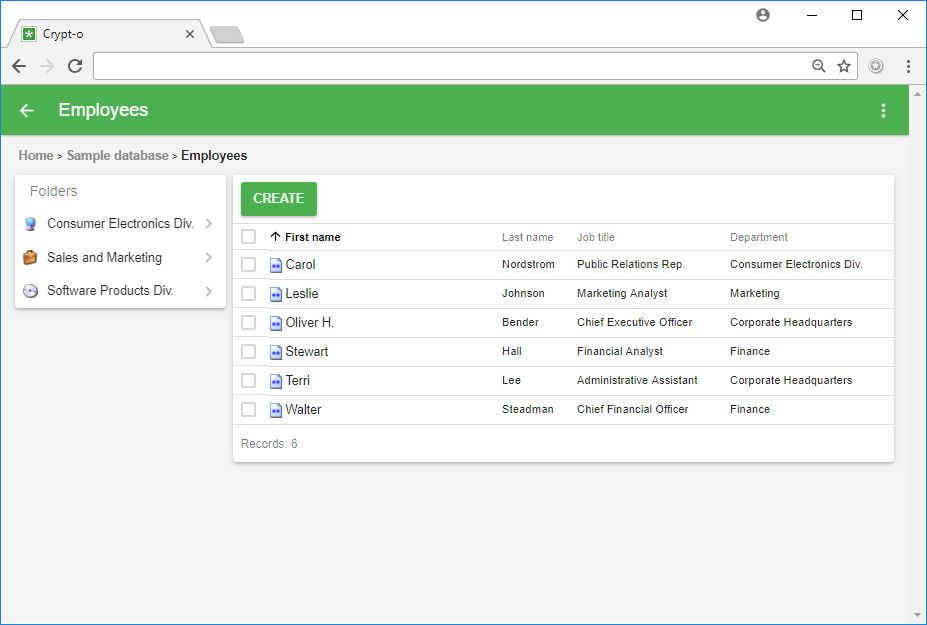Open Oliver H.'s employee record
927x625 pixels.
[310, 322]
